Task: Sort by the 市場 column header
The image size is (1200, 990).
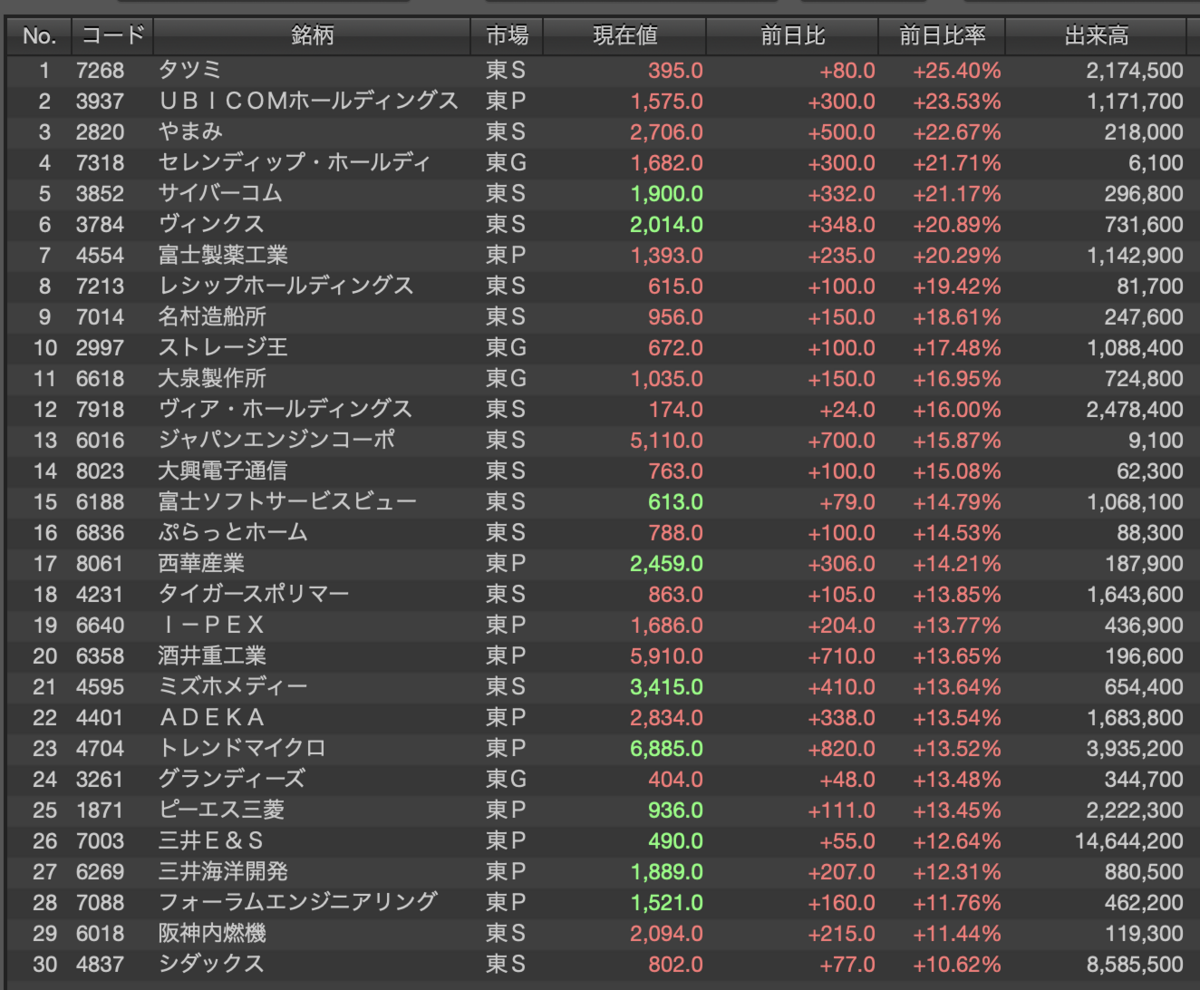Action: 507,37
